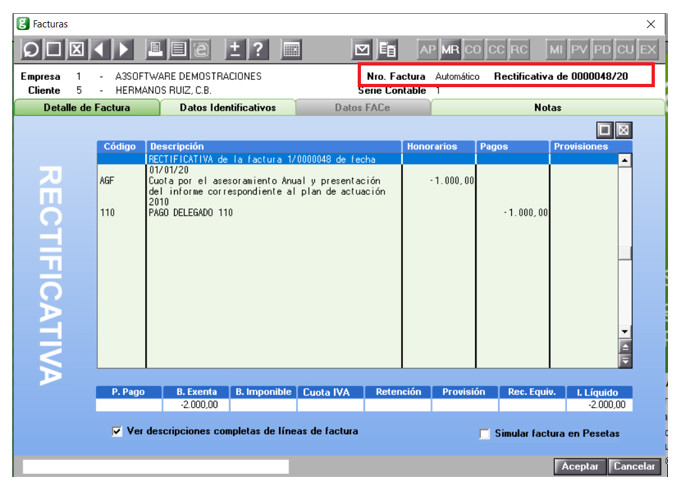Go to next invoice with right arrow
The image size is (676, 482).
(x=123, y=49)
